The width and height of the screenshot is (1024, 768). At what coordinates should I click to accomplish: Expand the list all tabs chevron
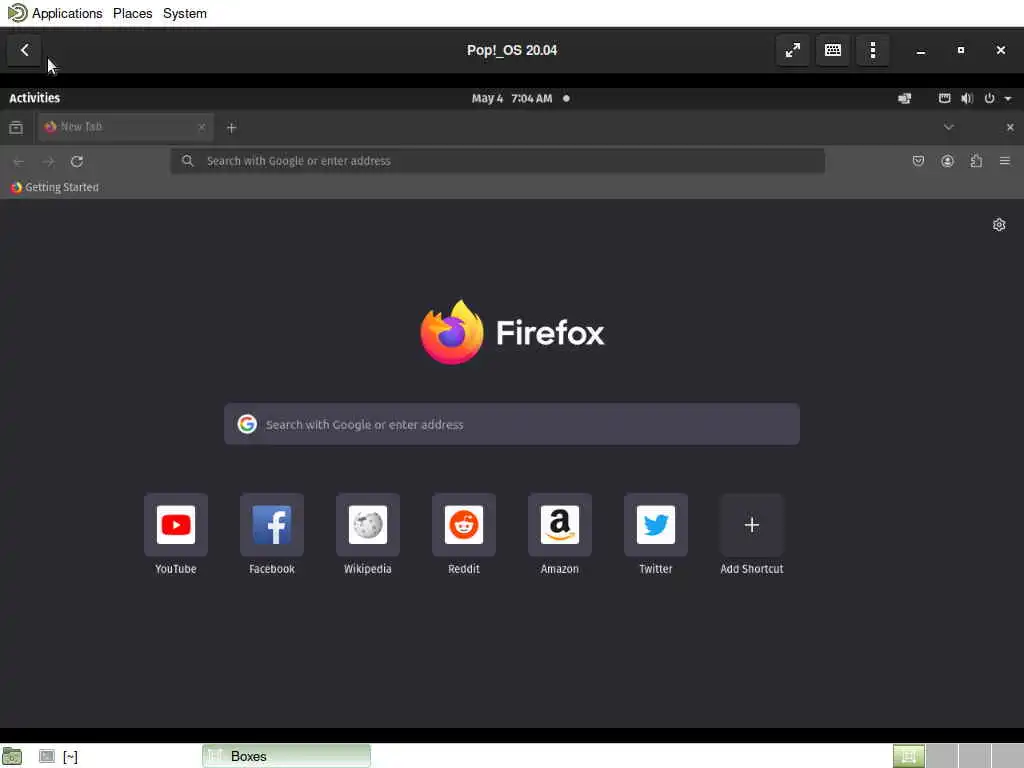(x=948, y=127)
